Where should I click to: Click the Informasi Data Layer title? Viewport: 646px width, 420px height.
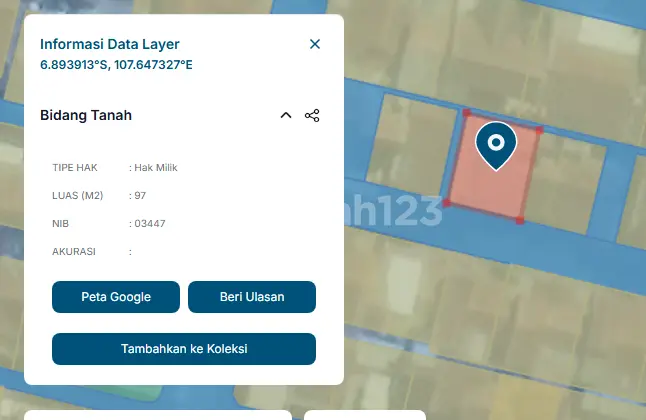coord(110,44)
